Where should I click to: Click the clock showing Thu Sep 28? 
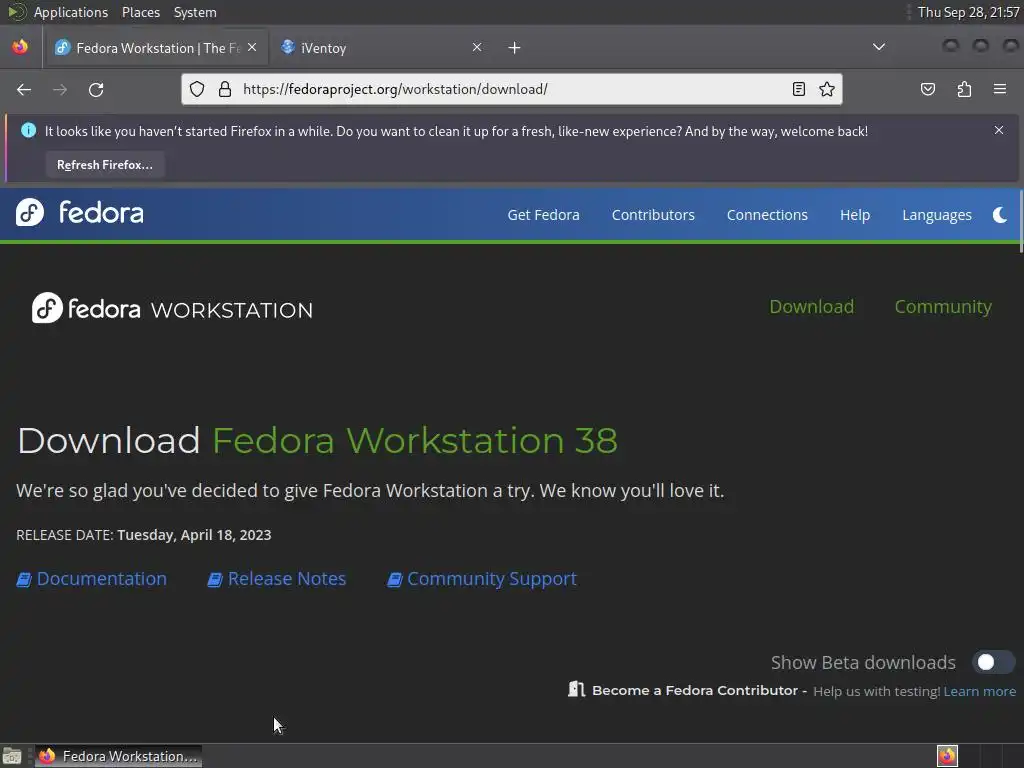968,12
